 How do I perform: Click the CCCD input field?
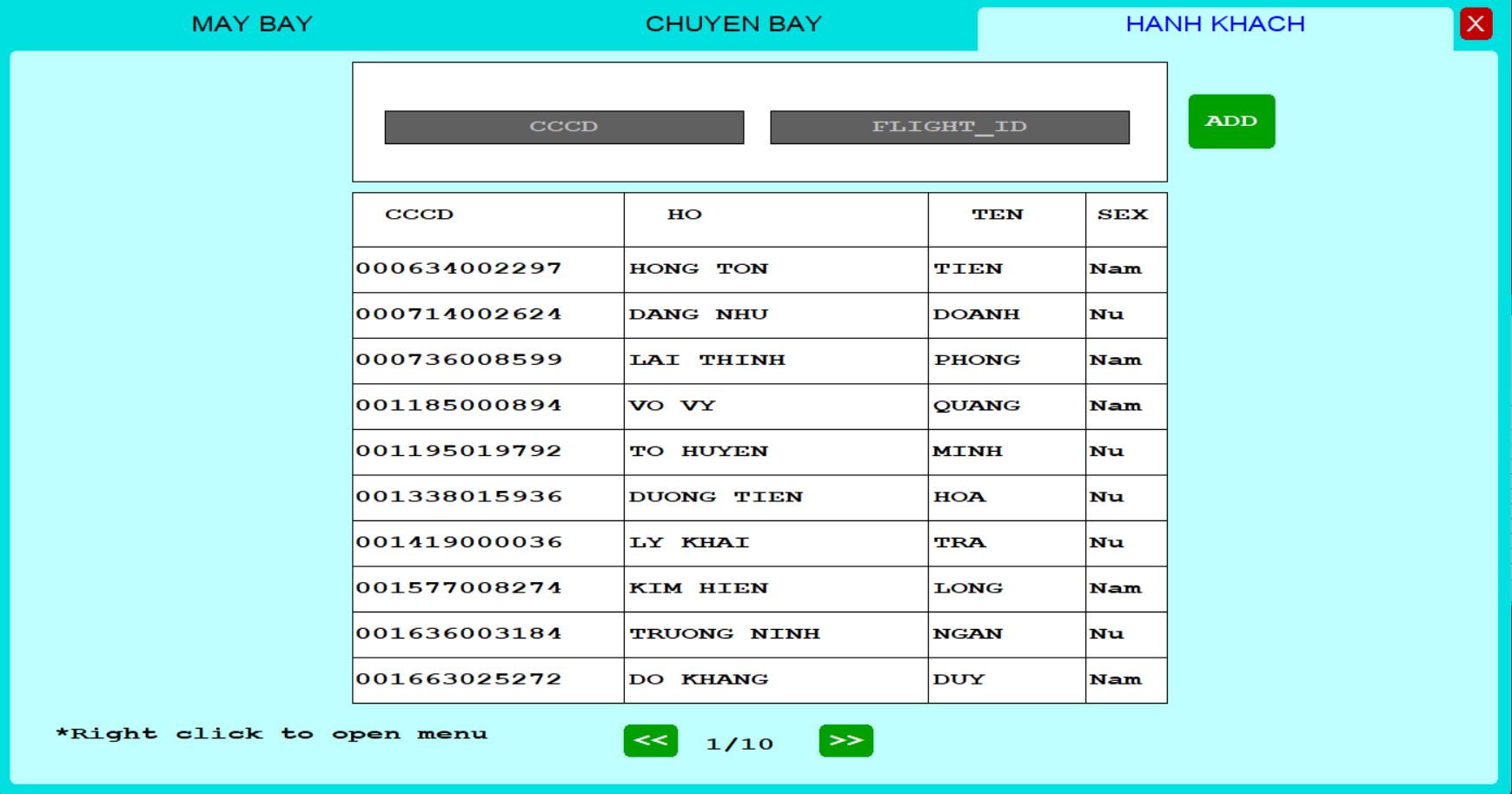(x=564, y=127)
